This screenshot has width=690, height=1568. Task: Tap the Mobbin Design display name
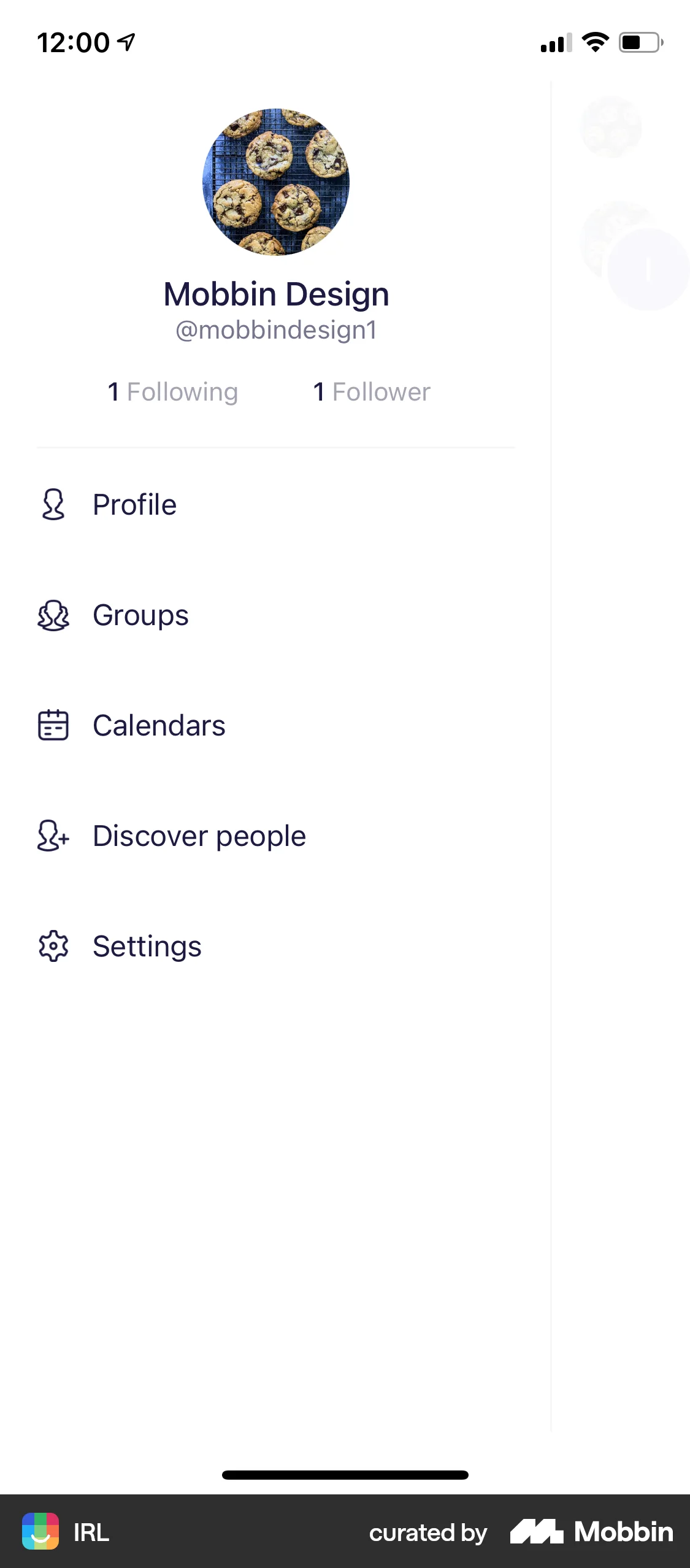276,294
